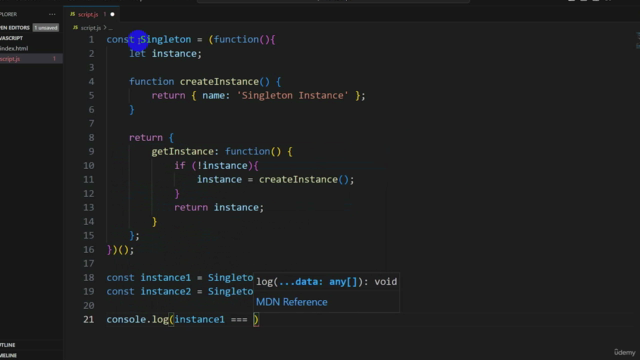Click the JS file icon on script.js tab

tap(73, 14)
